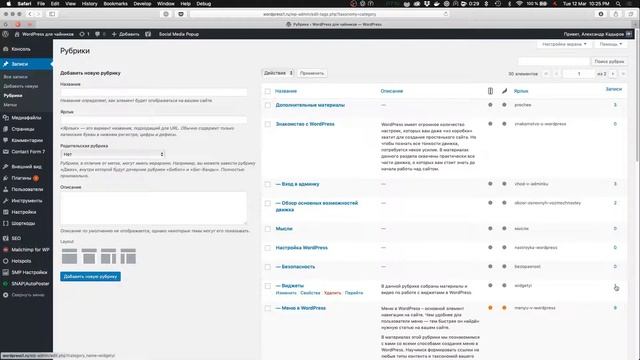The width and height of the screenshot is (640, 360).
Task: Check the Настройка WordPress row checkbox
Action: (268, 248)
